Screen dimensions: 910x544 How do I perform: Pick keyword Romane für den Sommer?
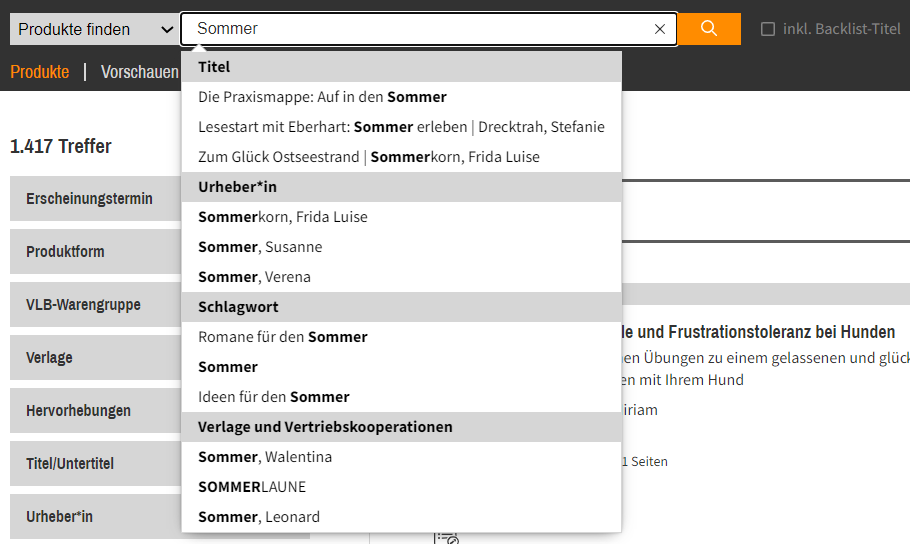[401, 337]
